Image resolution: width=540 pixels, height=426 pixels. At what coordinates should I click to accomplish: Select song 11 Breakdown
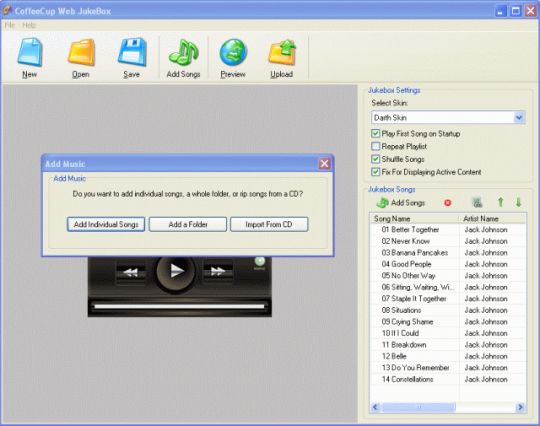404,345
